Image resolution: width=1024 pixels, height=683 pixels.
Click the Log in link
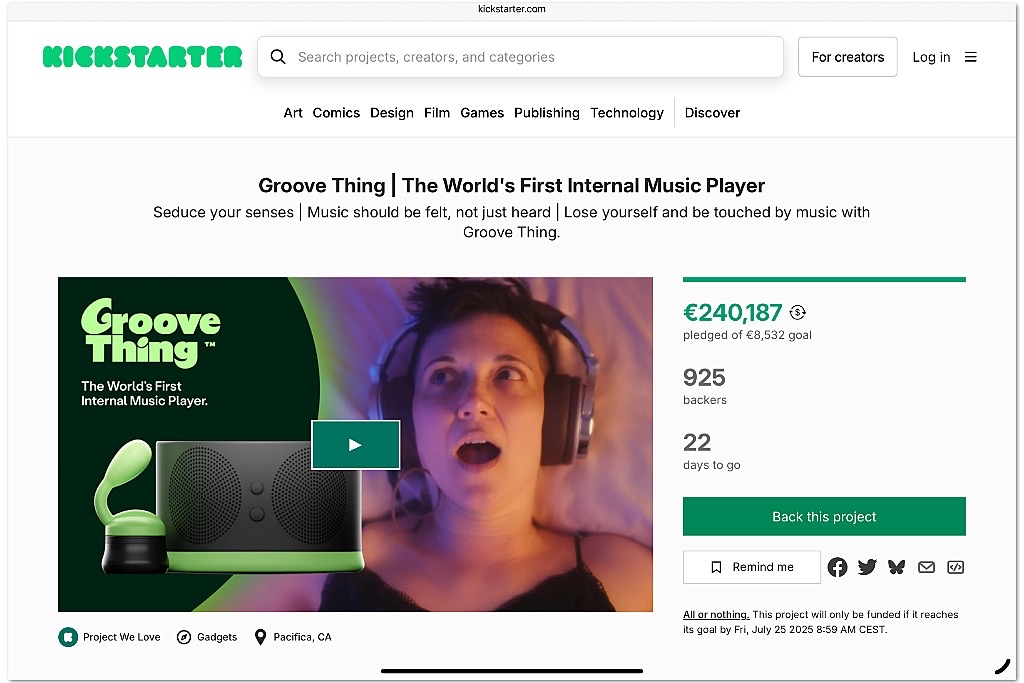[931, 57]
